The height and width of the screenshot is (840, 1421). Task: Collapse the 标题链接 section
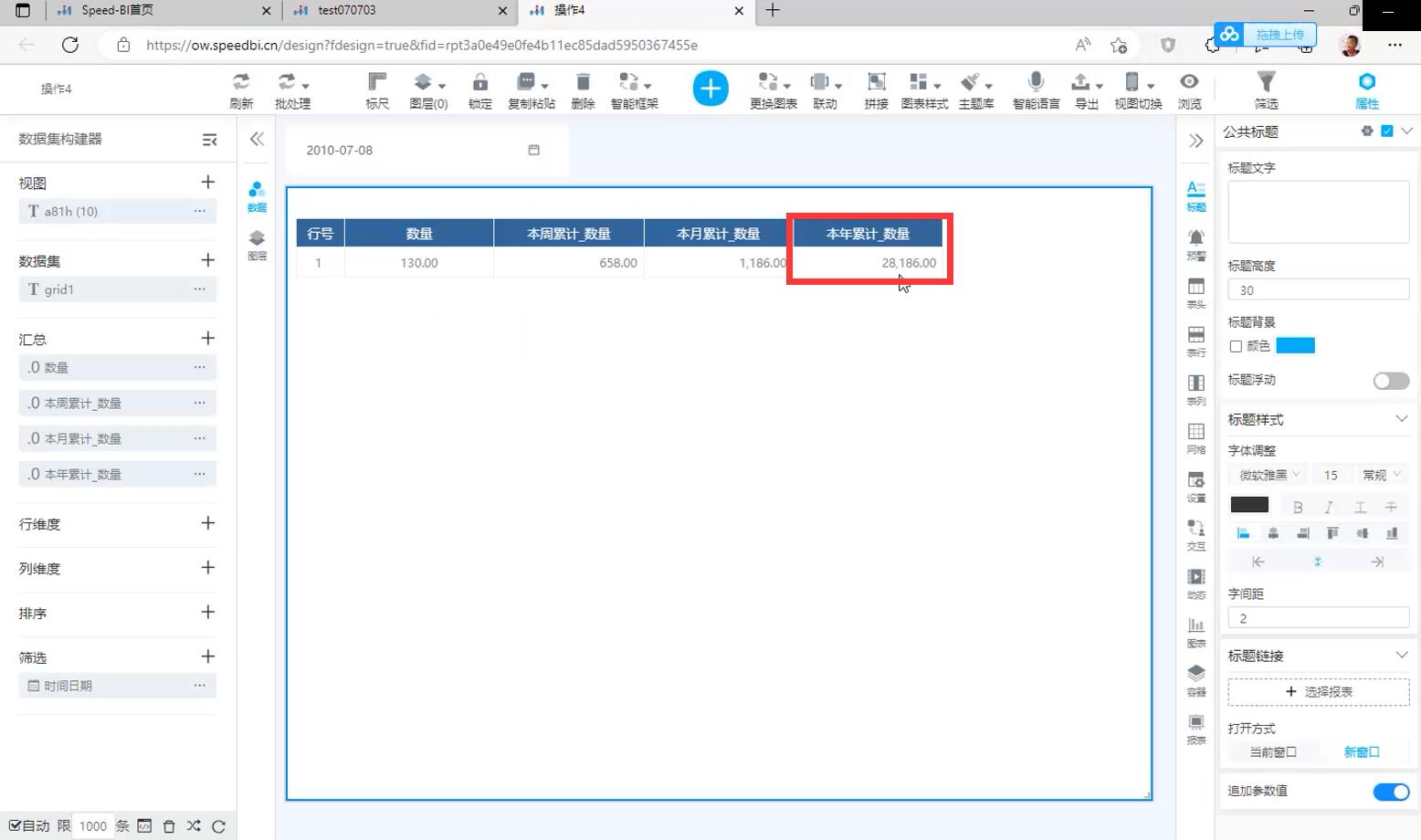pyautogui.click(x=1401, y=656)
